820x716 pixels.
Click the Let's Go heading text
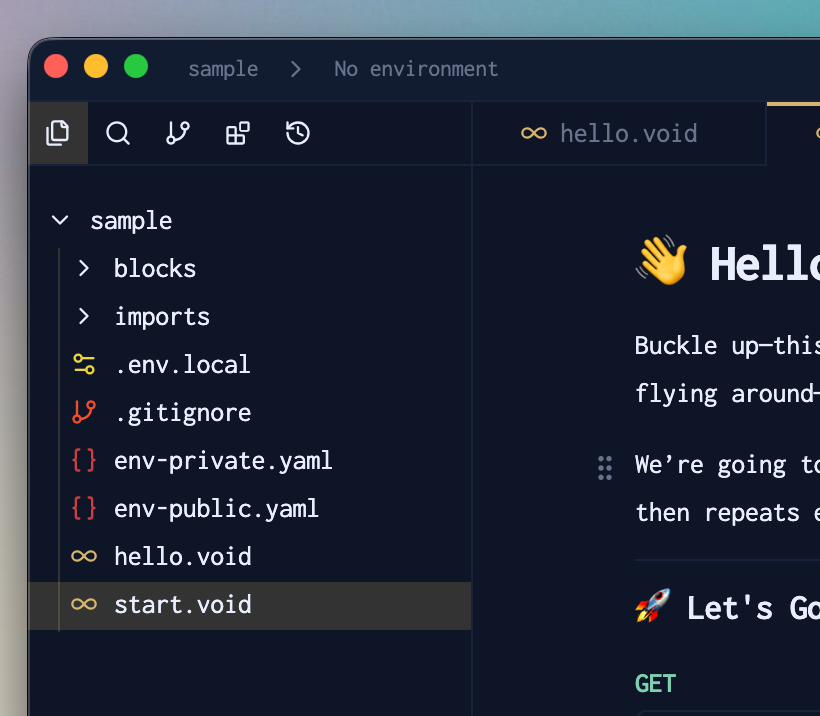pos(753,609)
